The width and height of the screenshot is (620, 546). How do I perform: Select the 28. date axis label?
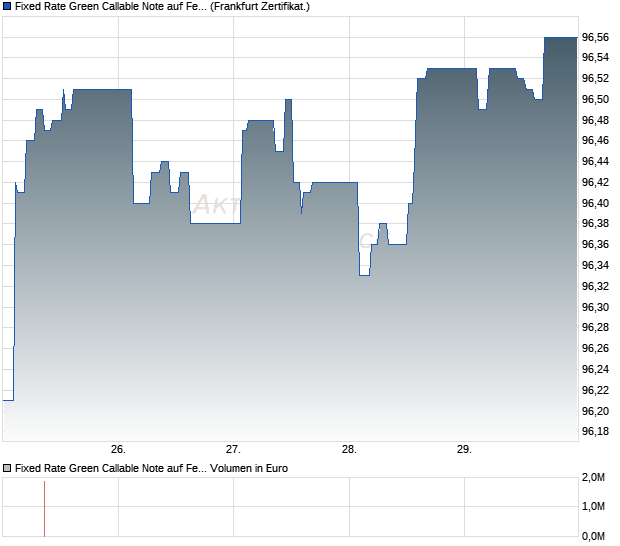[x=350, y=450]
